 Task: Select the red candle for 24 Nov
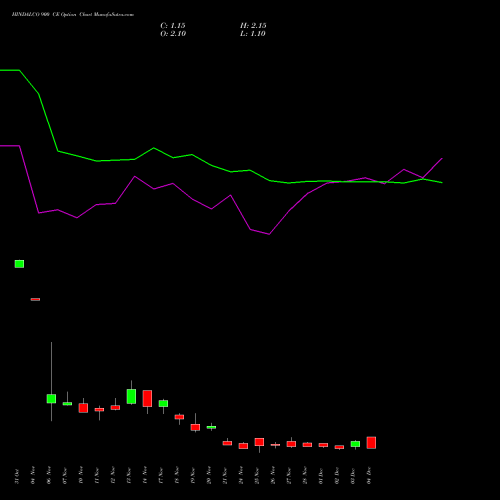click(x=243, y=446)
